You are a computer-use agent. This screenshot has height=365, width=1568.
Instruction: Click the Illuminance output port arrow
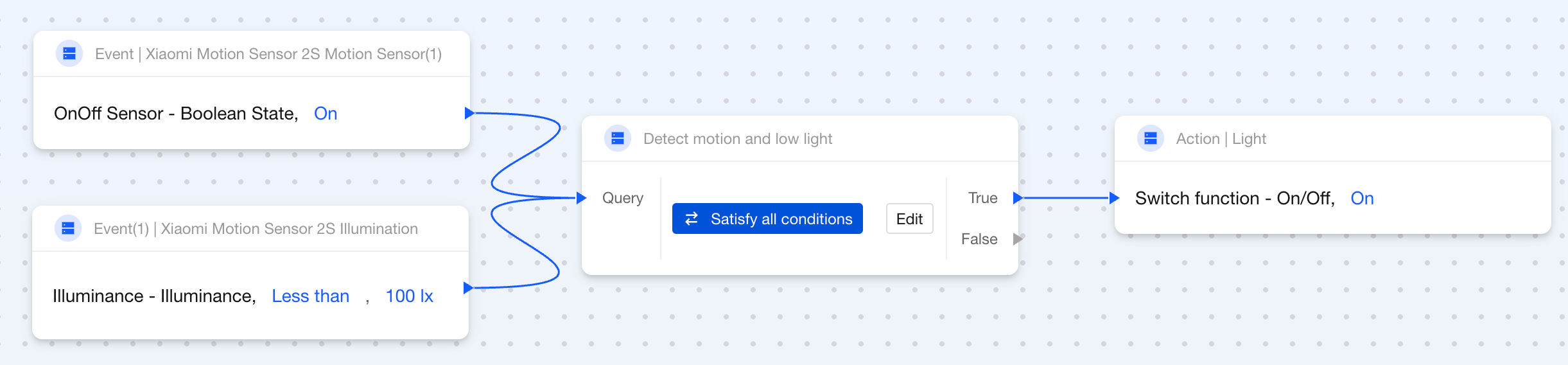tap(468, 288)
